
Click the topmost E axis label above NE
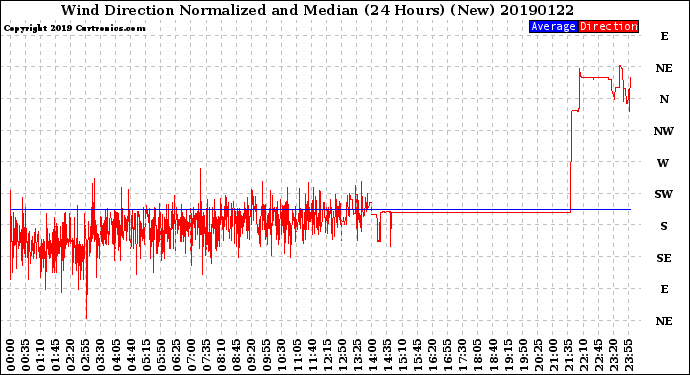664,36
